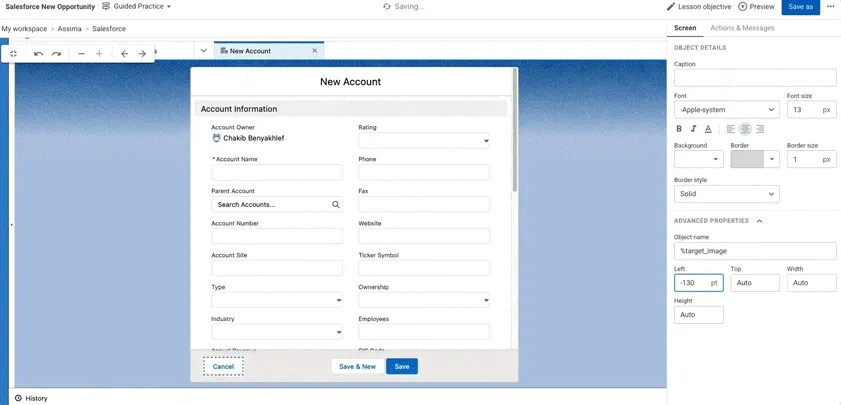Viewport: 841px width, 405px height.
Task: Click the Preview button
Action: (x=756, y=7)
